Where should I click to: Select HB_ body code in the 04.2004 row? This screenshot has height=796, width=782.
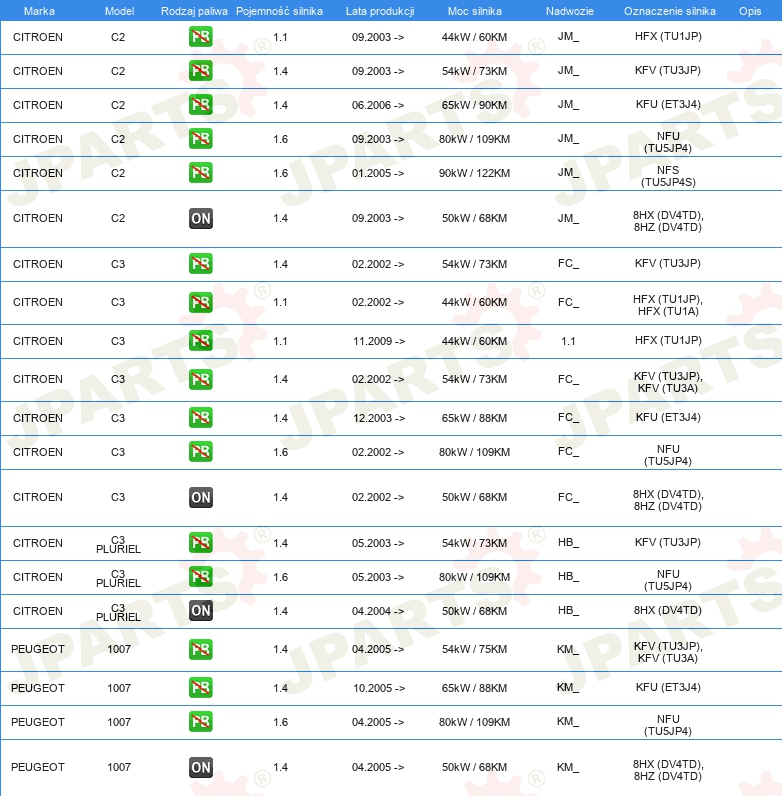click(x=568, y=610)
